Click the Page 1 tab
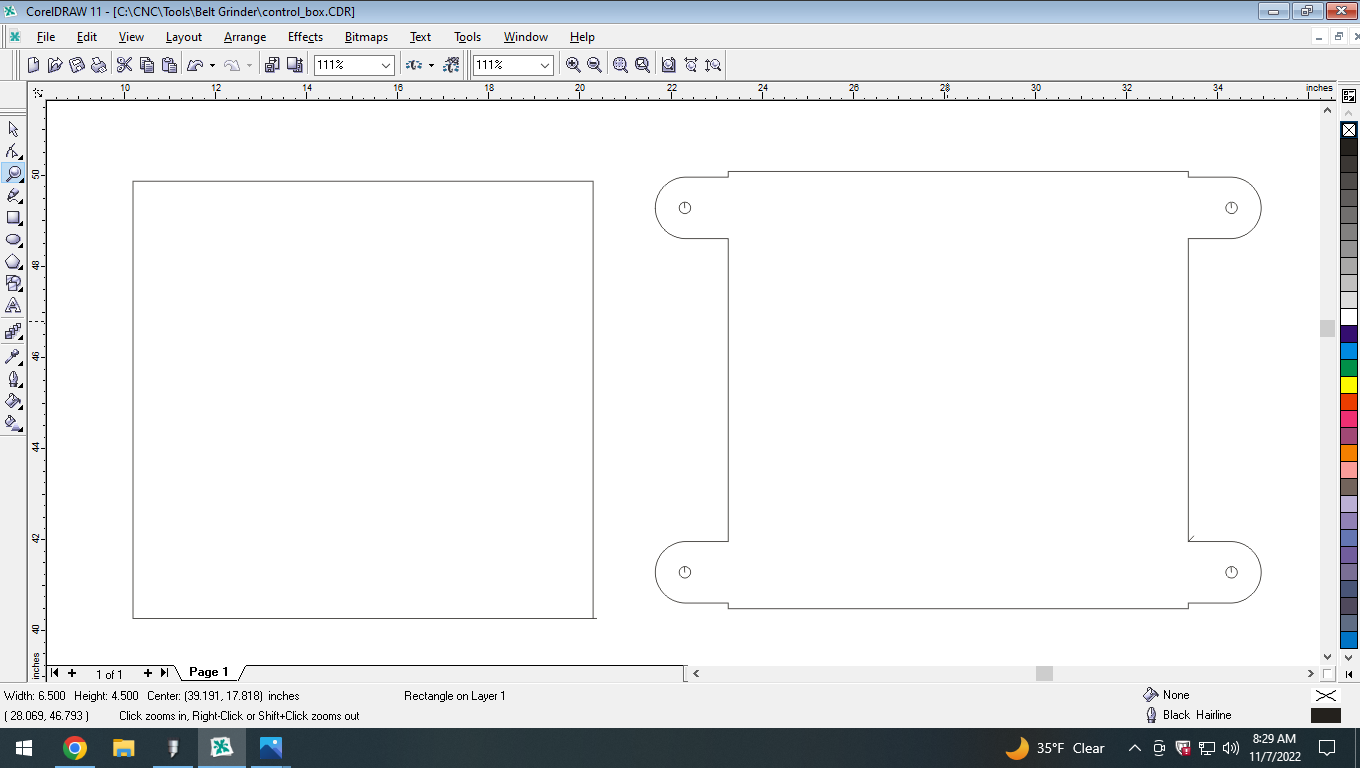This screenshot has width=1360, height=768. click(x=207, y=672)
